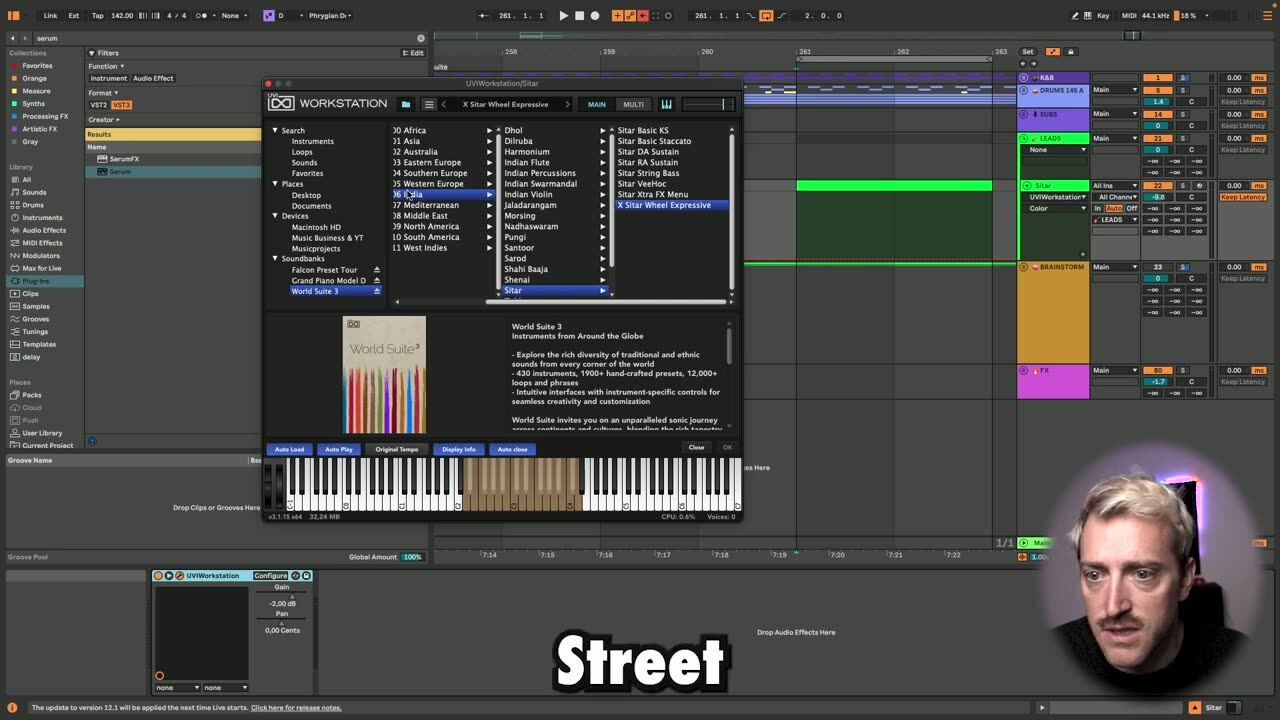Enable Keep Latency on Sitar track
Viewport: 1280px width, 720px height.
[1244, 197]
